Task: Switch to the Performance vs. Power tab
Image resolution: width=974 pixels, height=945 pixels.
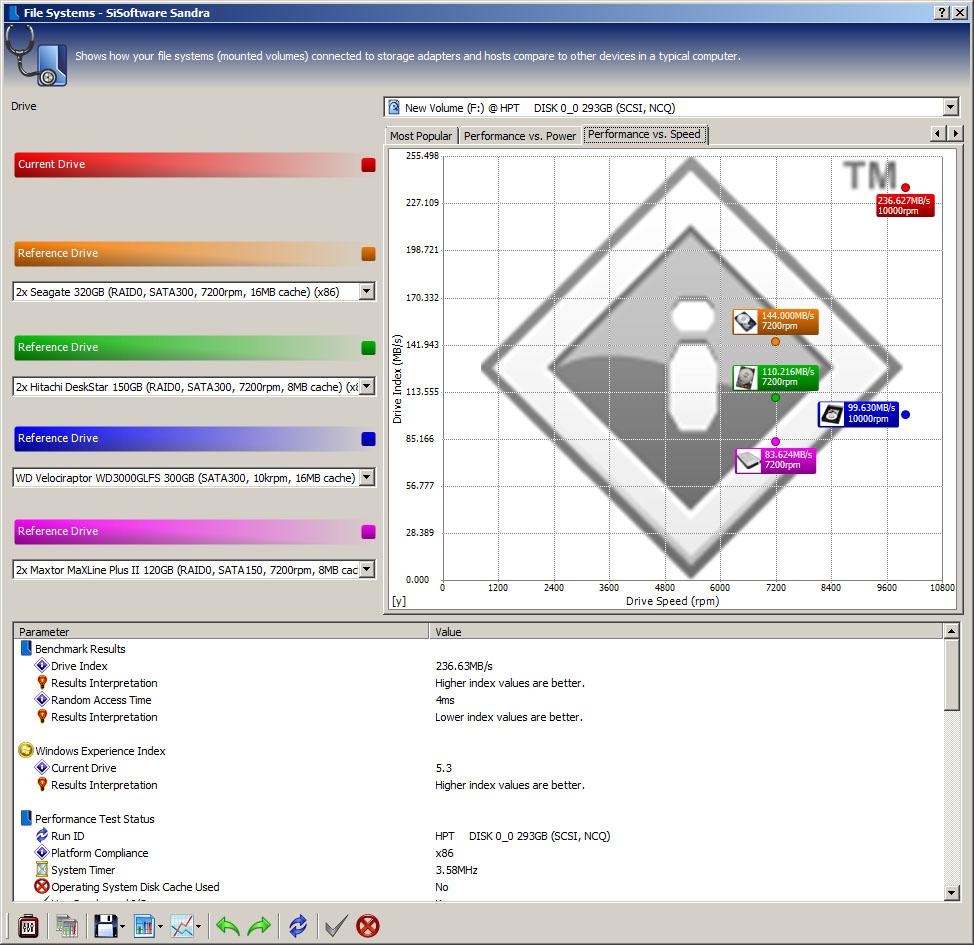Action: pos(520,135)
